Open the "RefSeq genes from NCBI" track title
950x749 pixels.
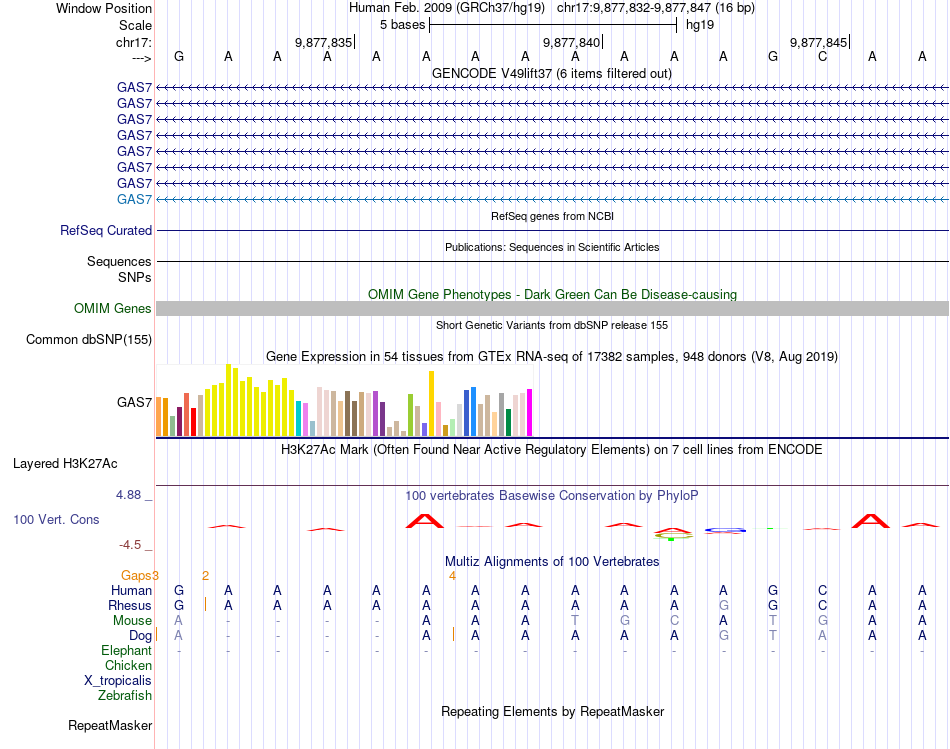pos(553,216)
